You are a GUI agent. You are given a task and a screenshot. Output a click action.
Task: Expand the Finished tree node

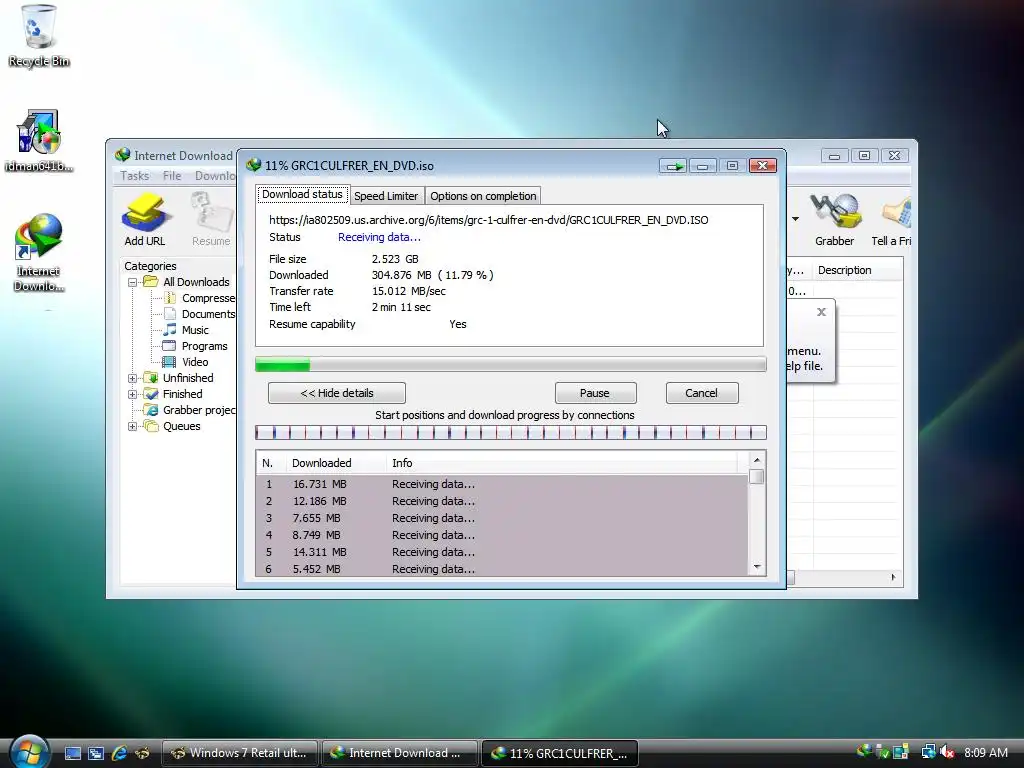tap(133, 394)
